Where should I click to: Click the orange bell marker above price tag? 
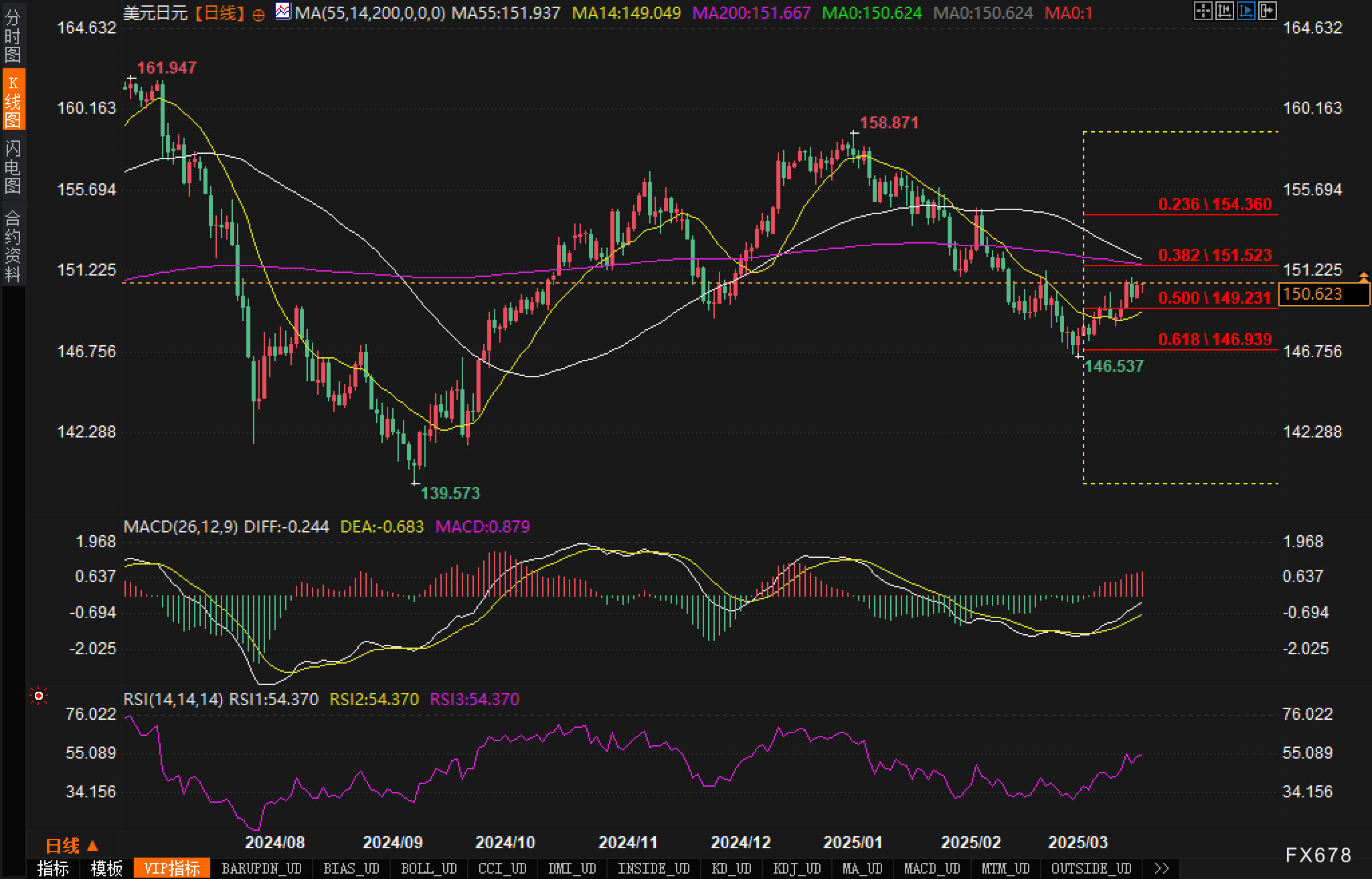click(1363, 276)
